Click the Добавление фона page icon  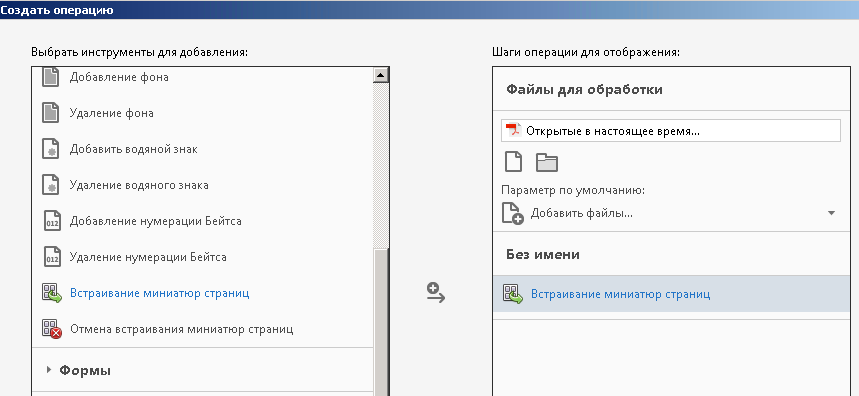(50, 77)
